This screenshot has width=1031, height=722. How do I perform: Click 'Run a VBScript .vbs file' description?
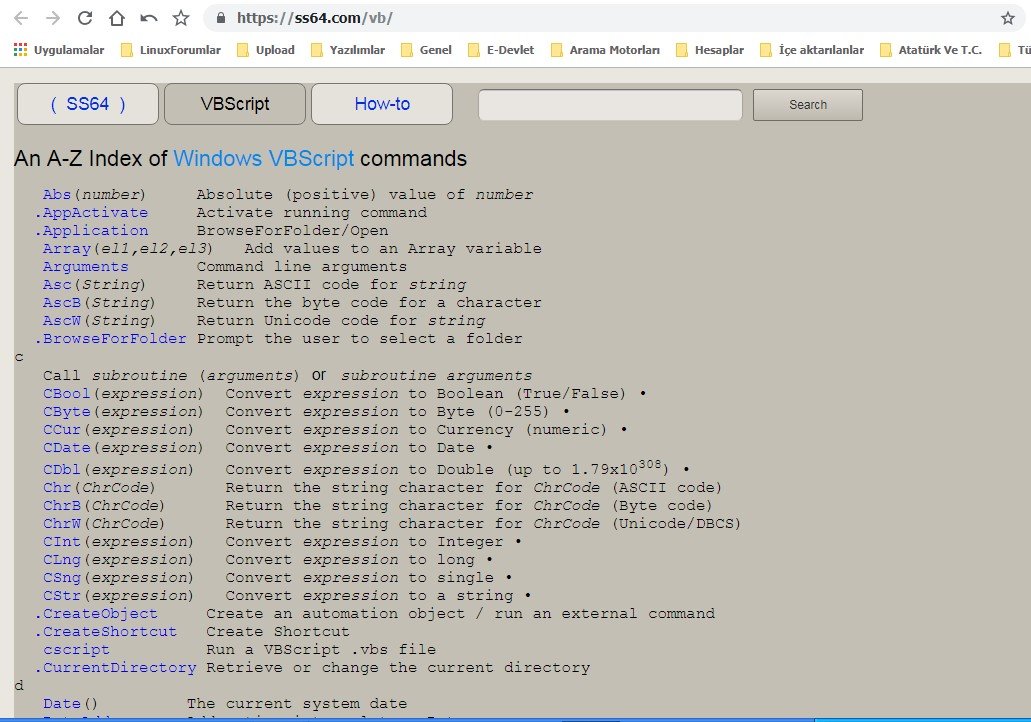321,650
